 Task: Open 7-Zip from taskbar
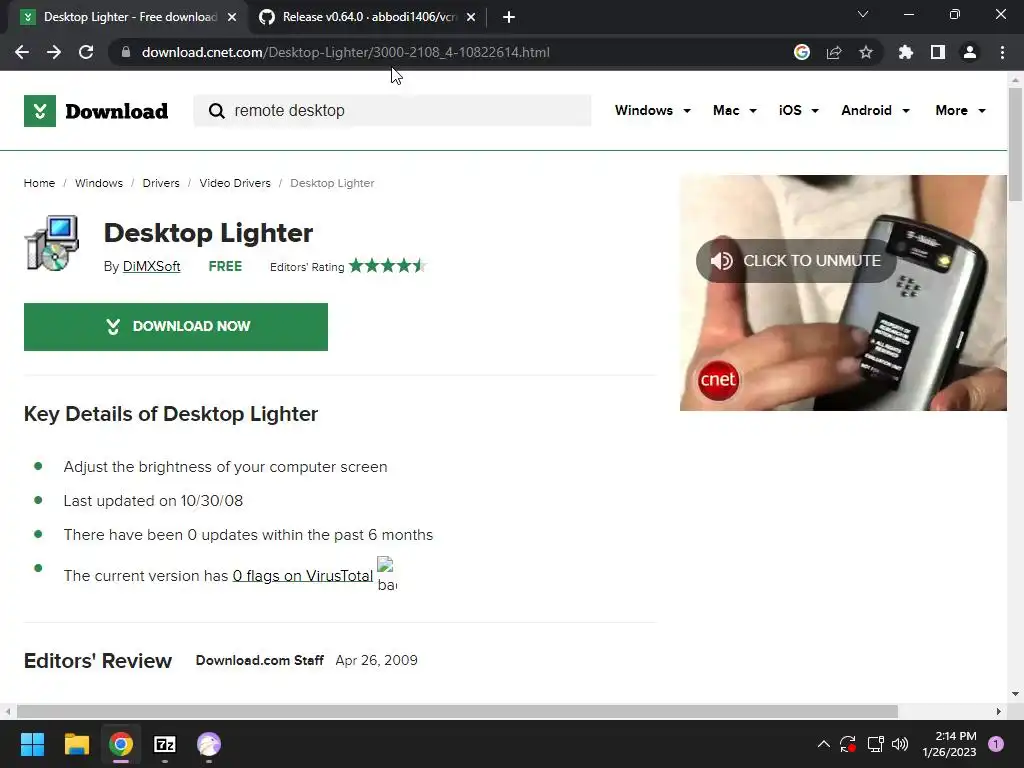point(165,744)
